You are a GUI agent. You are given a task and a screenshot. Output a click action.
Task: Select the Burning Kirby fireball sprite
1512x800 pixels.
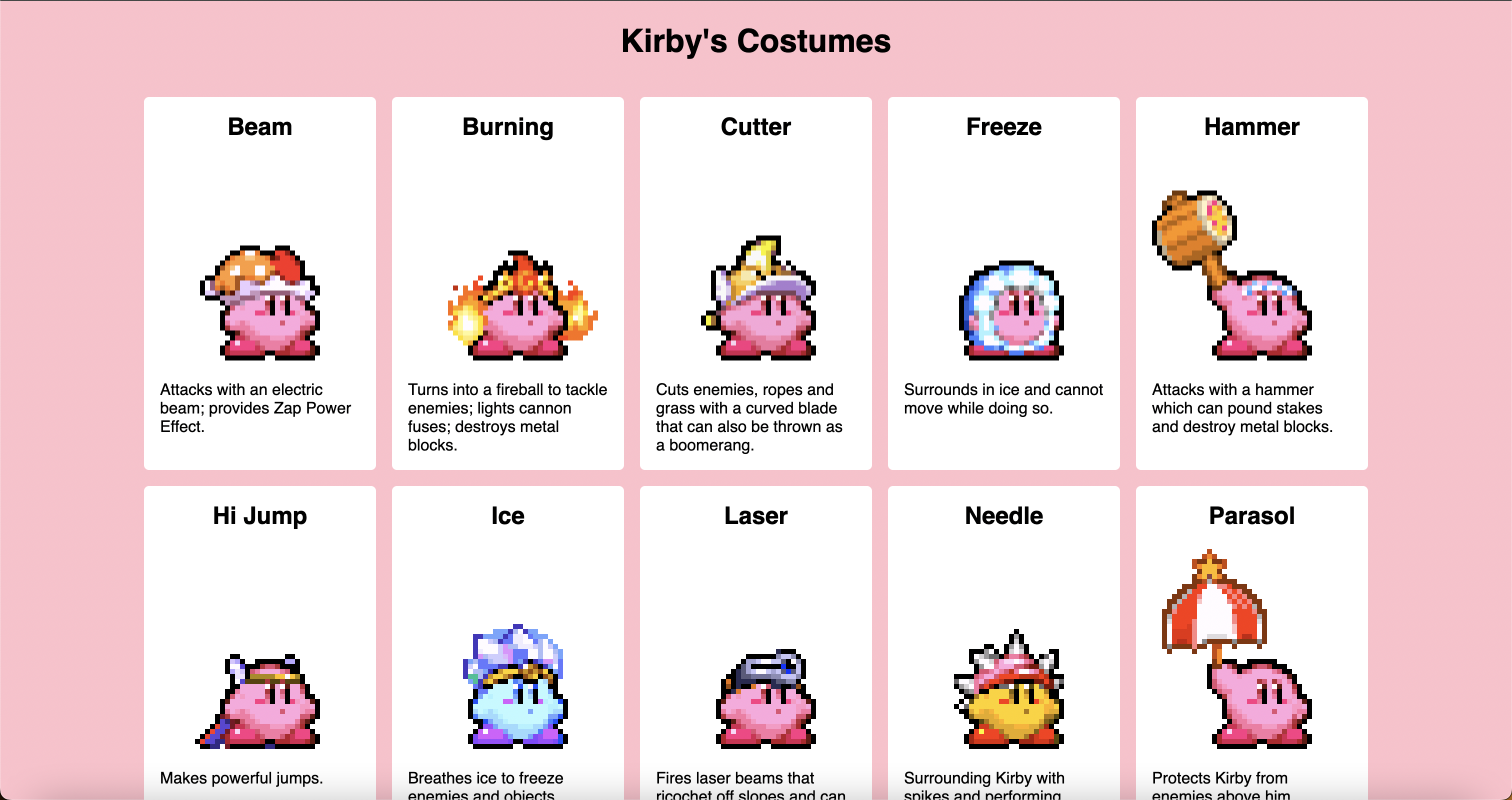pos(522,305)
